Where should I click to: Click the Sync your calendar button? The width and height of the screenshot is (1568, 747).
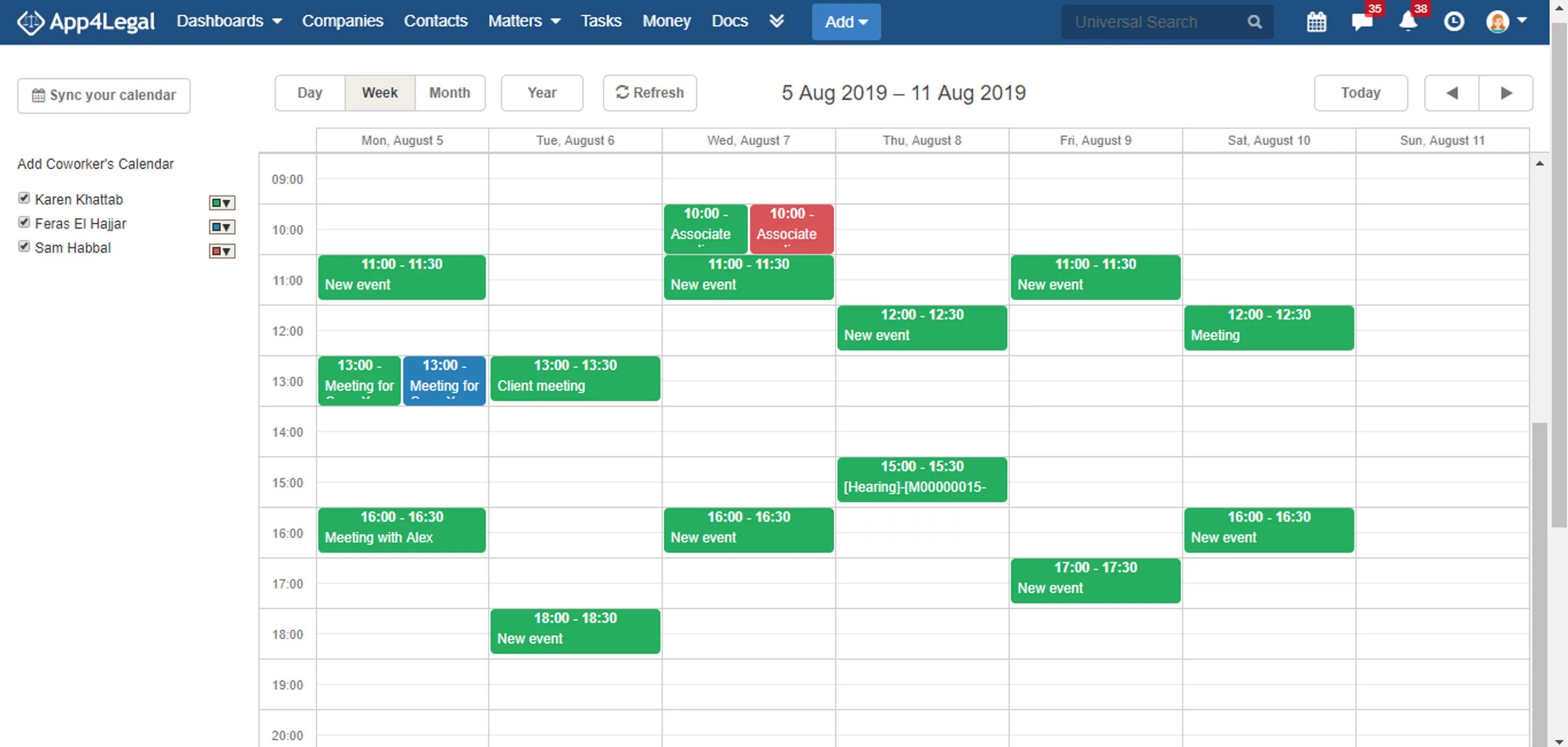click(x=103, y=96)
